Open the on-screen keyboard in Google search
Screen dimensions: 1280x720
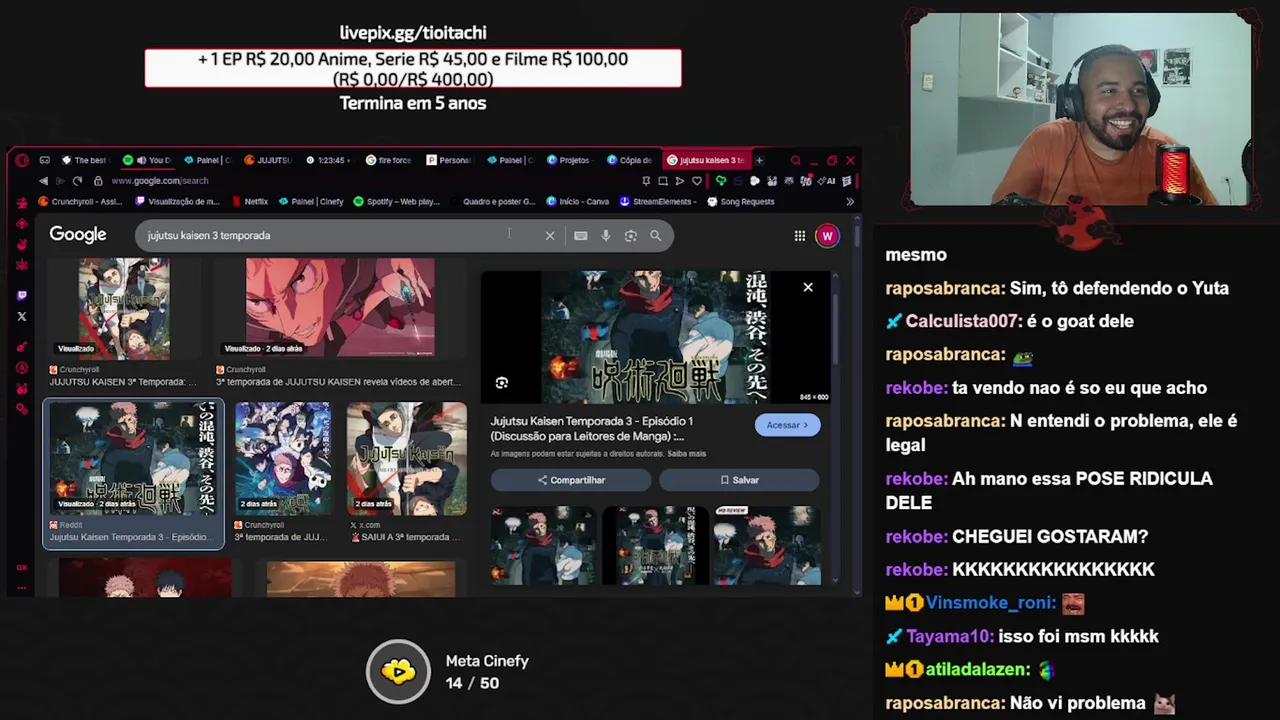coord(580,236)
